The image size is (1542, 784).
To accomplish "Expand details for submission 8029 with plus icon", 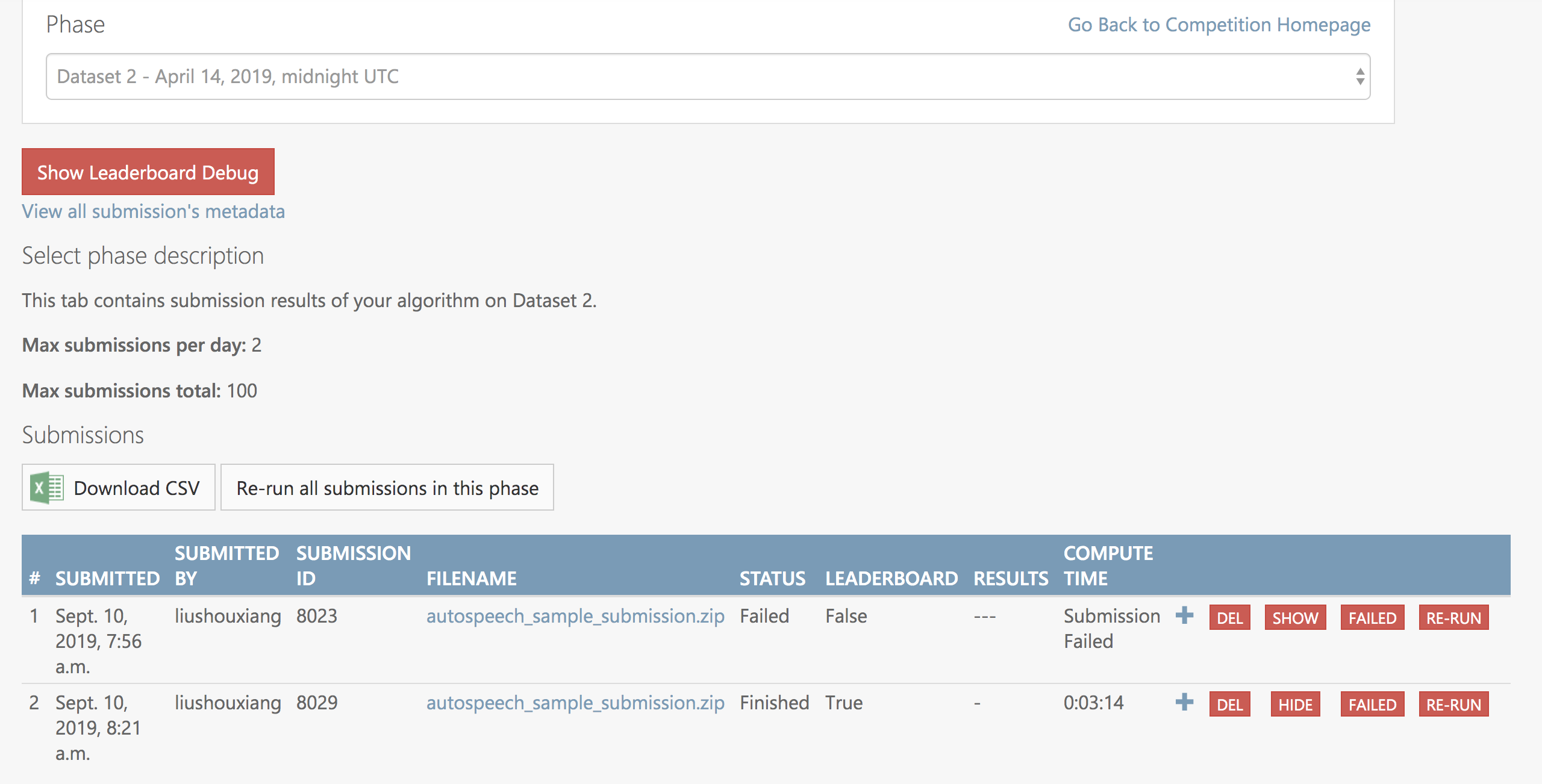I will click(1184, 702).
